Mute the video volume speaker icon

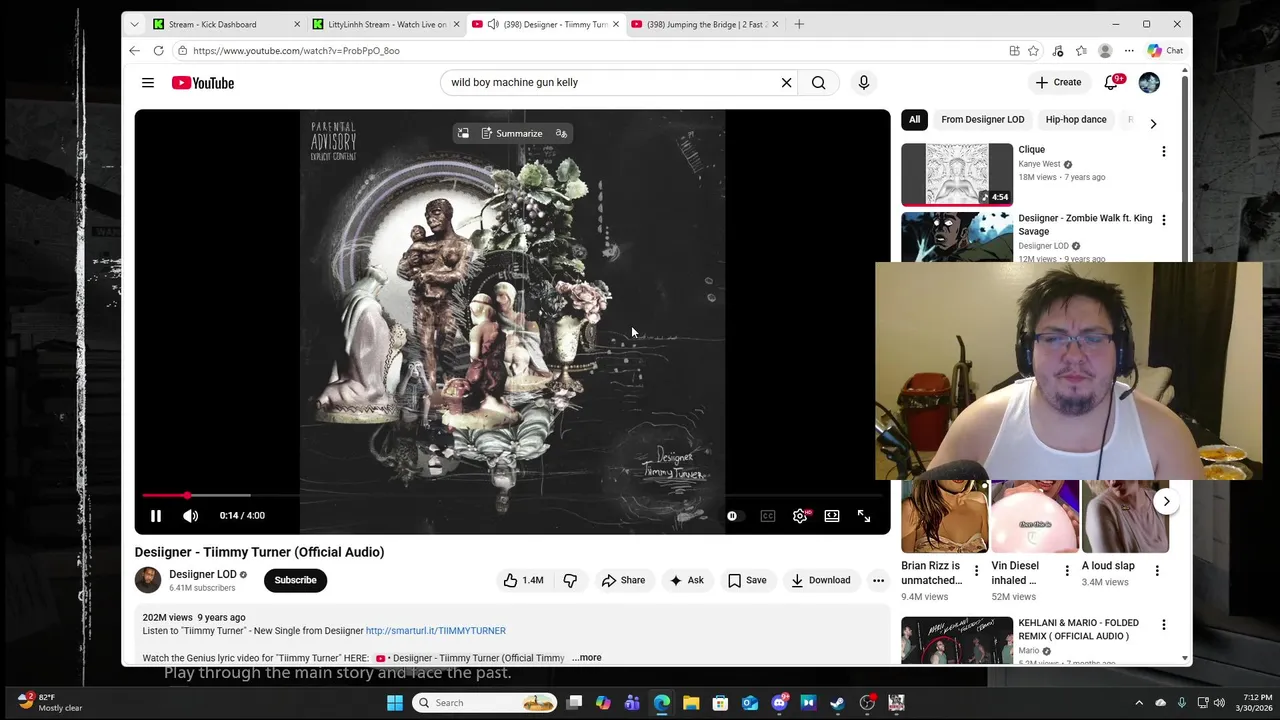point(191,516)
